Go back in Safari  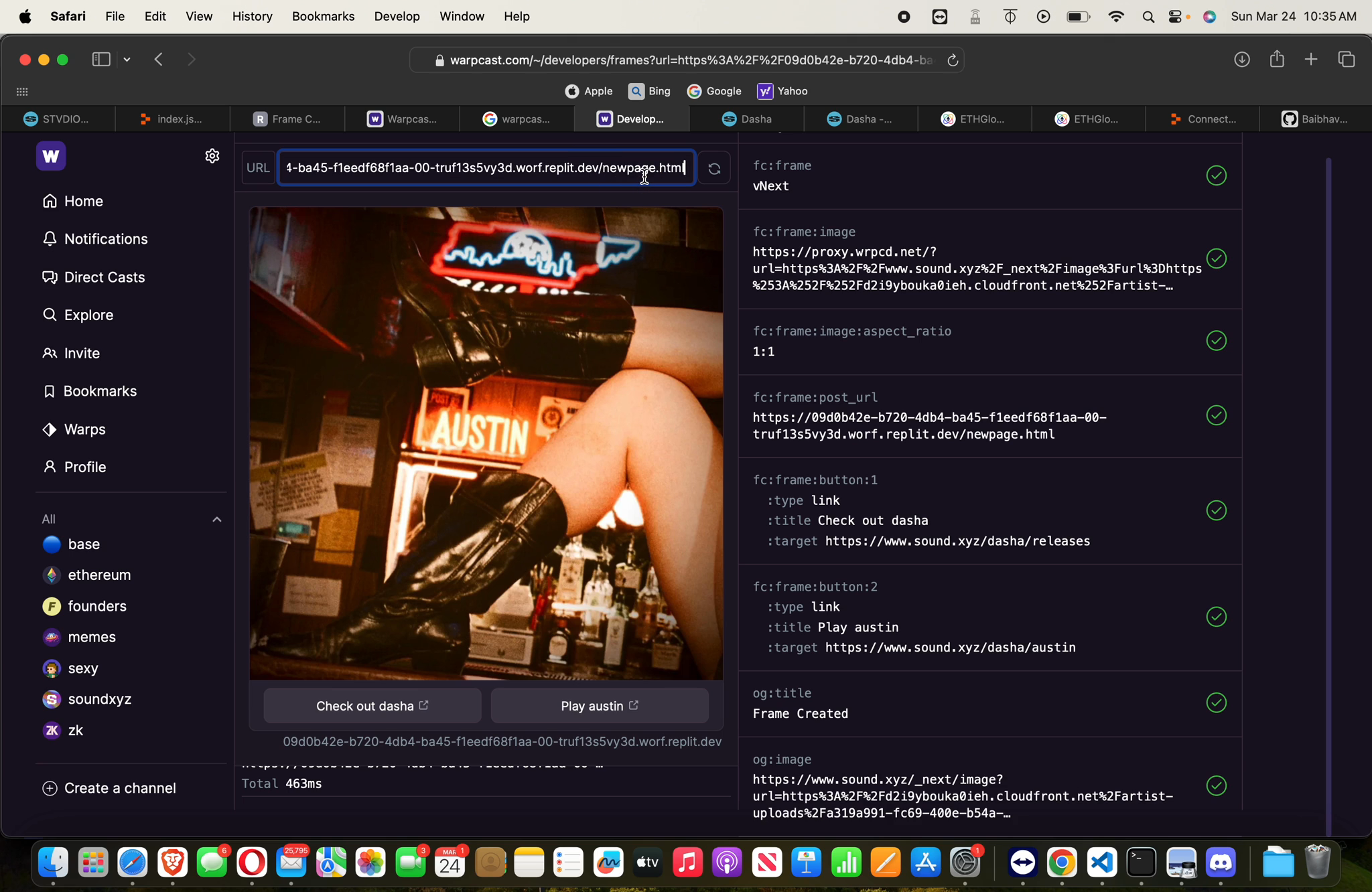click(x=159, y=60)
